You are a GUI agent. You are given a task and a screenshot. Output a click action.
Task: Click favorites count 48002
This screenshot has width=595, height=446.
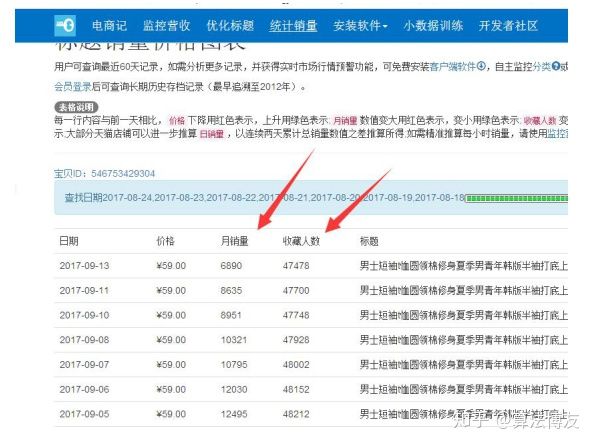click(296, 365)
